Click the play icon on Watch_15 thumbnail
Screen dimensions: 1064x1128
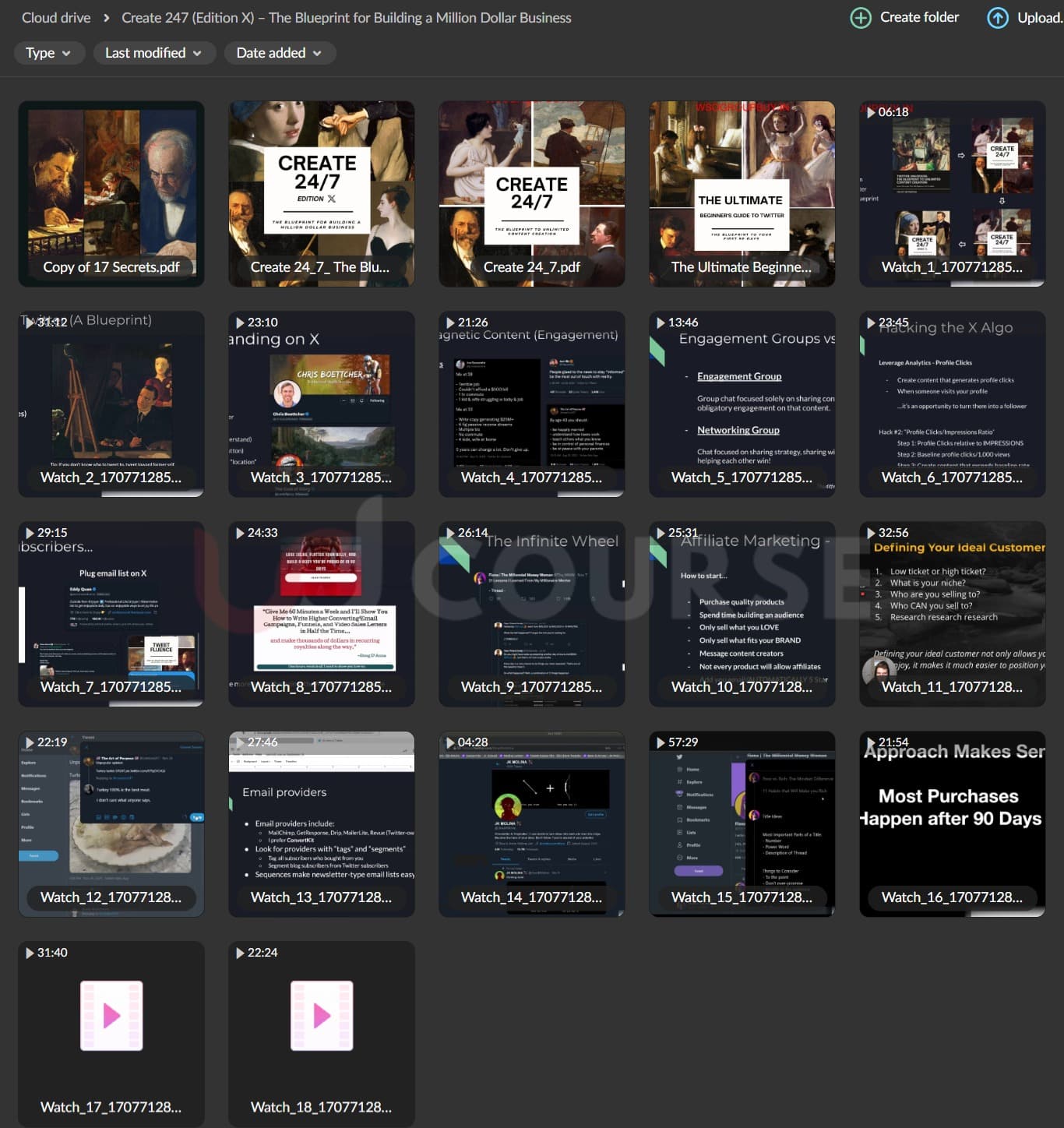661,742
